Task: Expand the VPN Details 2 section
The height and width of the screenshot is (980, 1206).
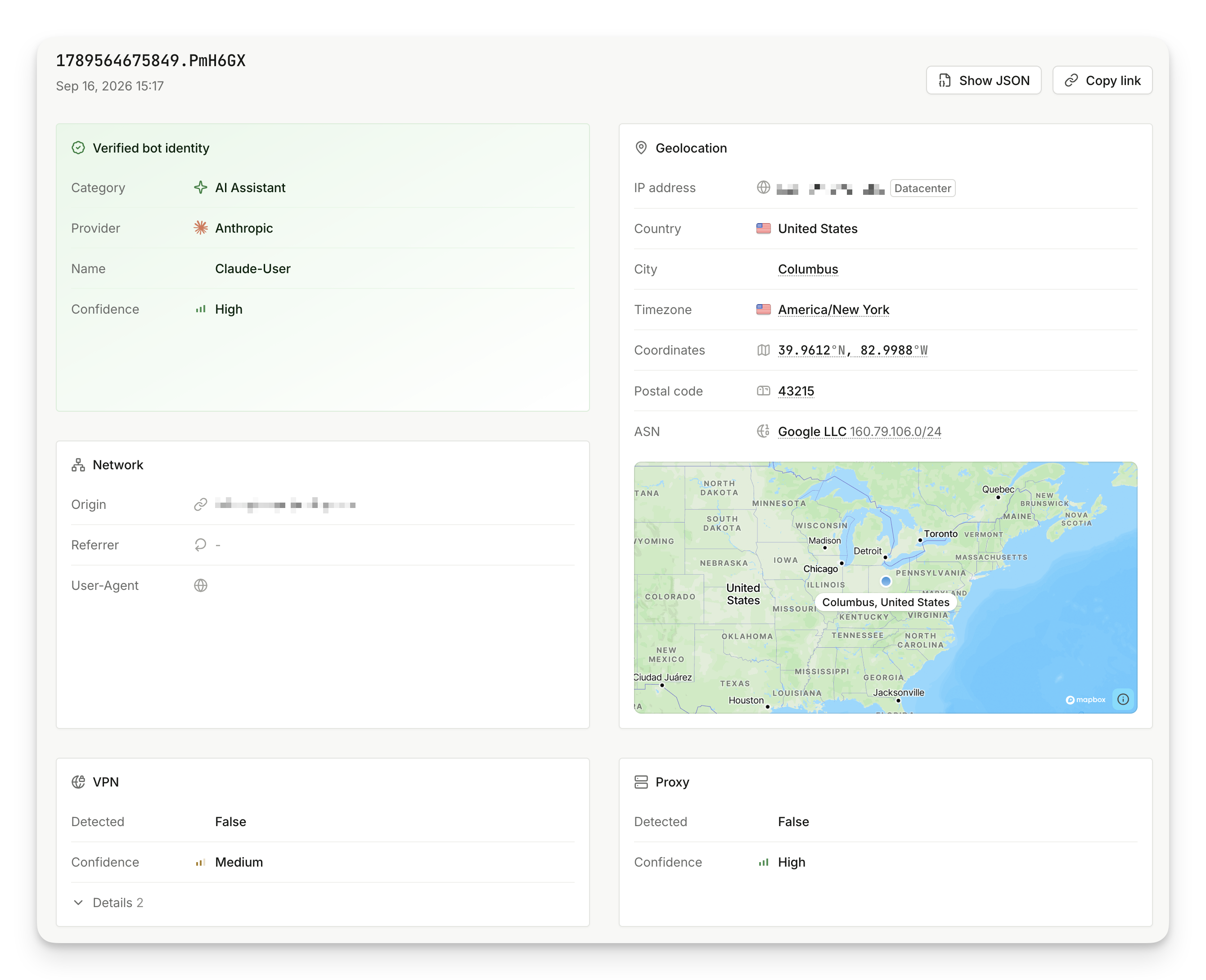Action: tap(108, 903)
